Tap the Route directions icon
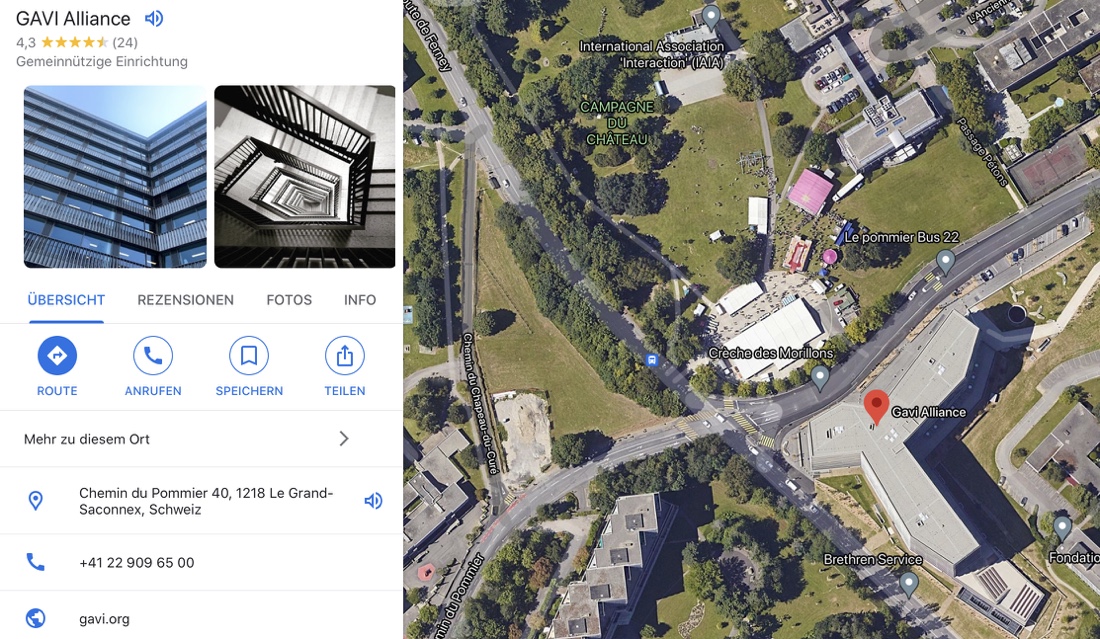Screen dimensions: 1100x639 point(57,356)
